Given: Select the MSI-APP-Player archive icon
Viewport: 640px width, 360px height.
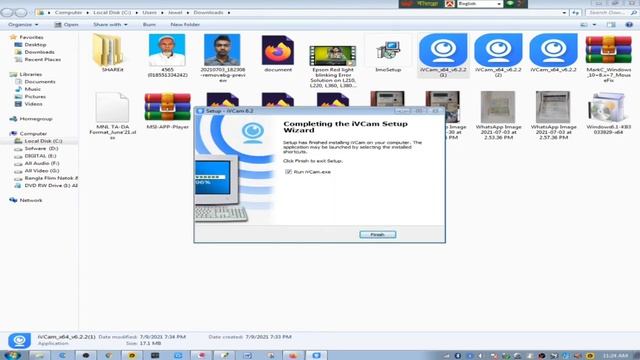Looking at the screenshot, I should [x=167, y=107].
